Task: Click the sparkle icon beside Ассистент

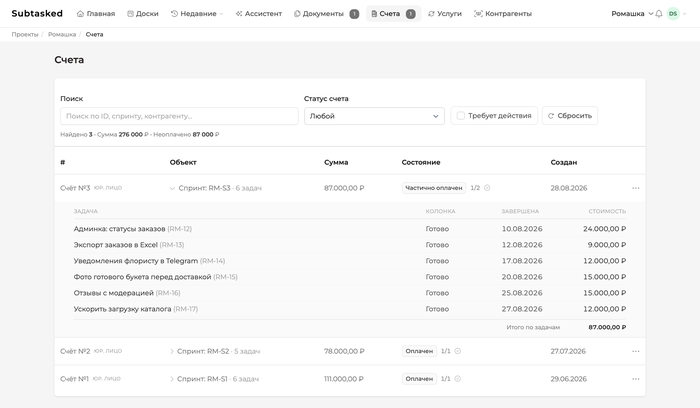Action: [239, 14]
